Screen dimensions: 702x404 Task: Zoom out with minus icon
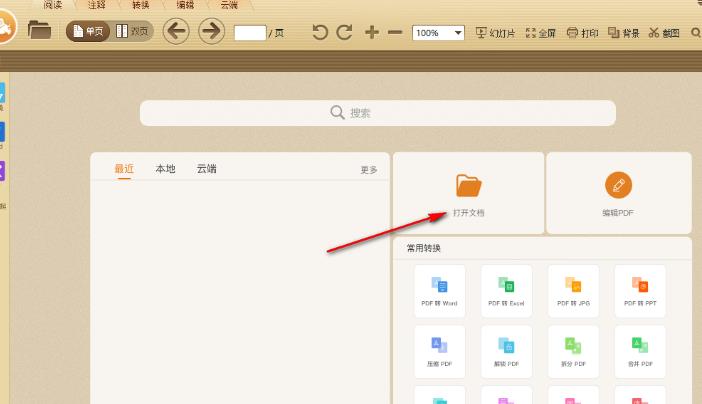395,32
